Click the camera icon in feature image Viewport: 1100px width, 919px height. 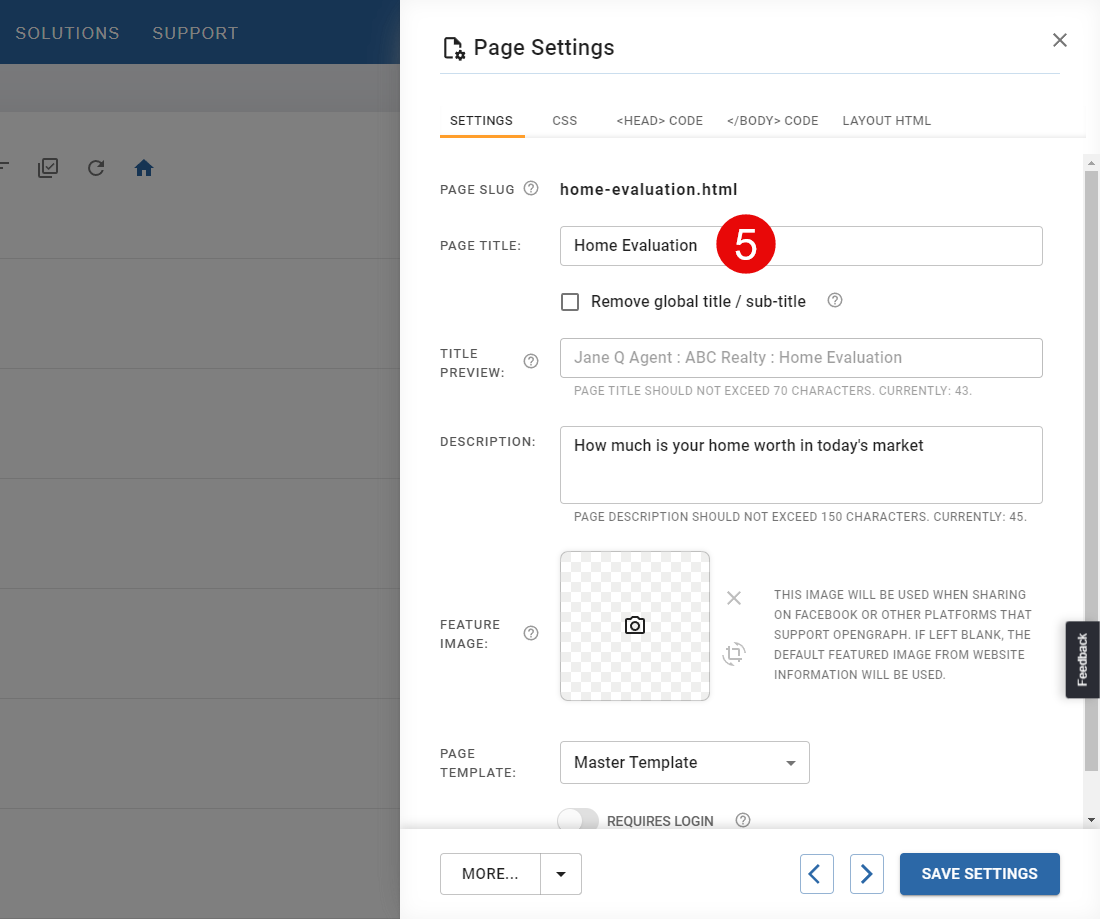[x=634, y=625]
